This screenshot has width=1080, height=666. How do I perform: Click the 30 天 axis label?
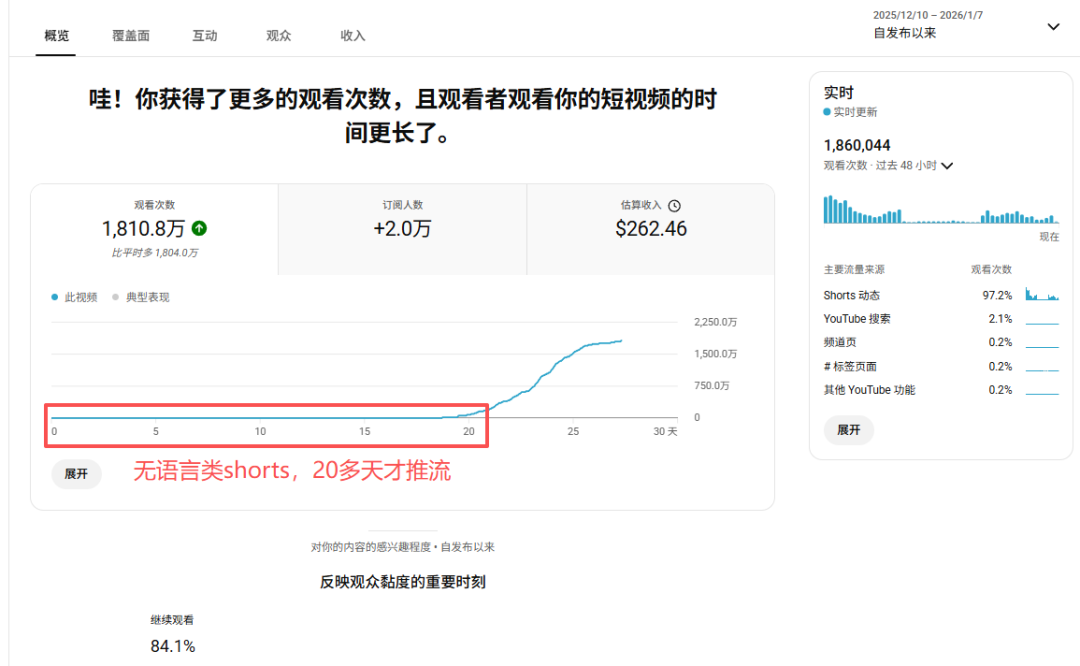coord(665,431)
